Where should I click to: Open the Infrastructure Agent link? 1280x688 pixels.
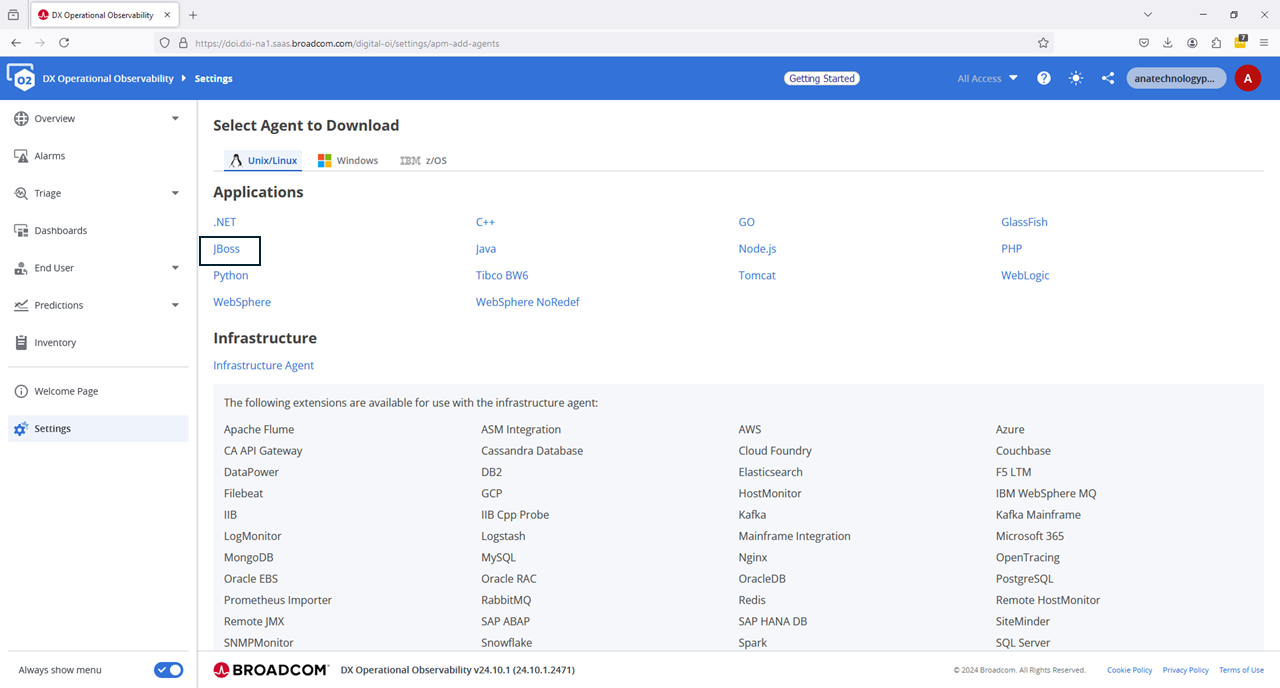click(263, 365)
